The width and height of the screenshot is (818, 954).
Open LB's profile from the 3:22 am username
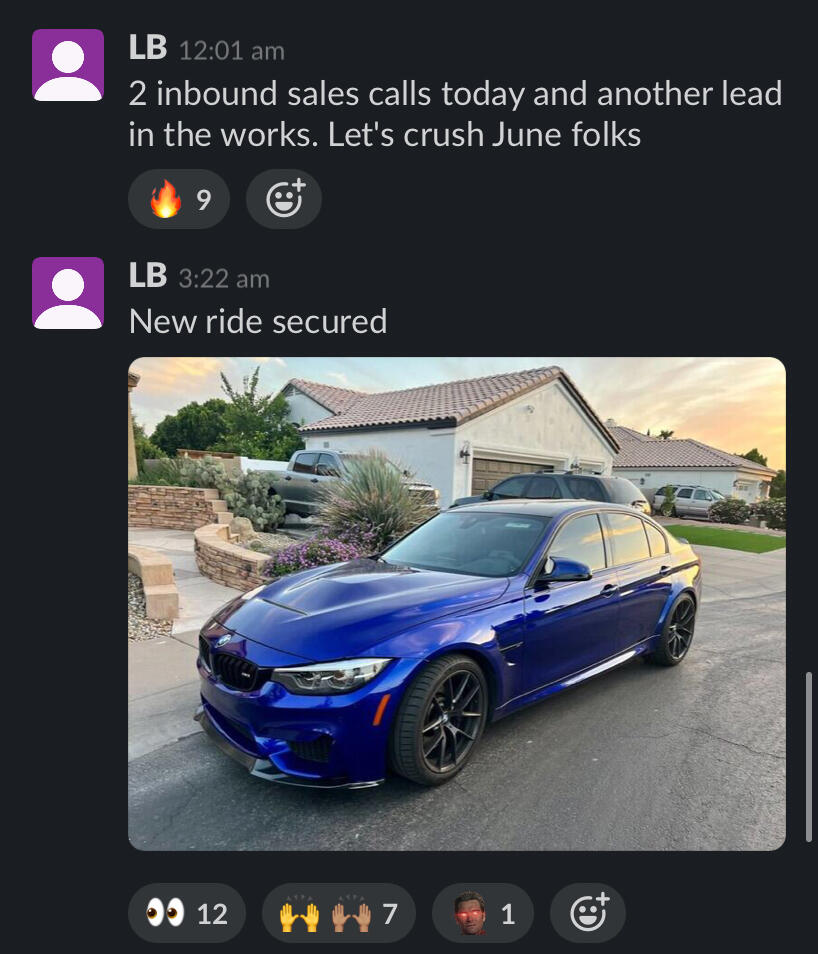tap(148, 276)
